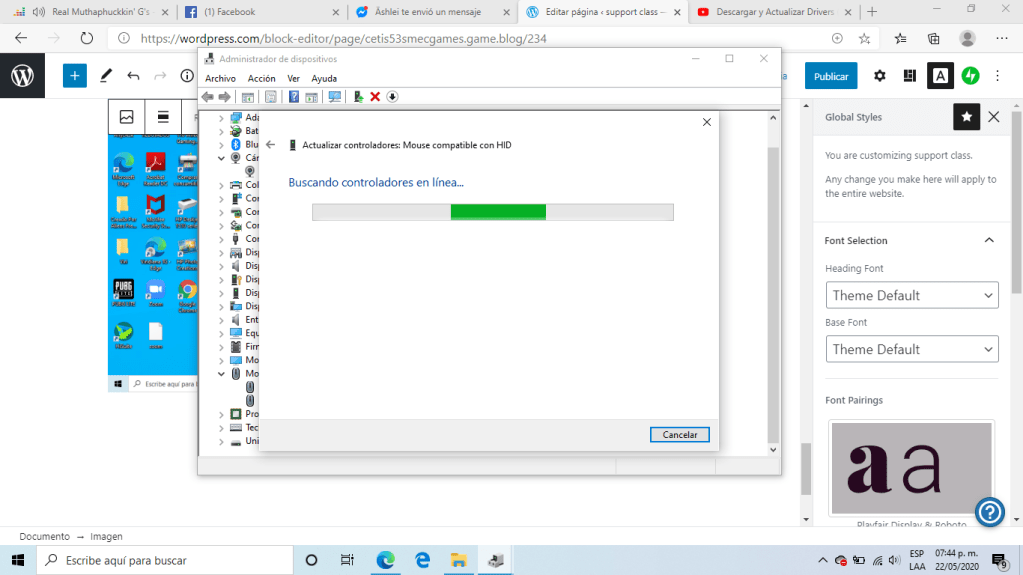
Task: Click the blue help question mark icon
Action: (x=989, y=513)
